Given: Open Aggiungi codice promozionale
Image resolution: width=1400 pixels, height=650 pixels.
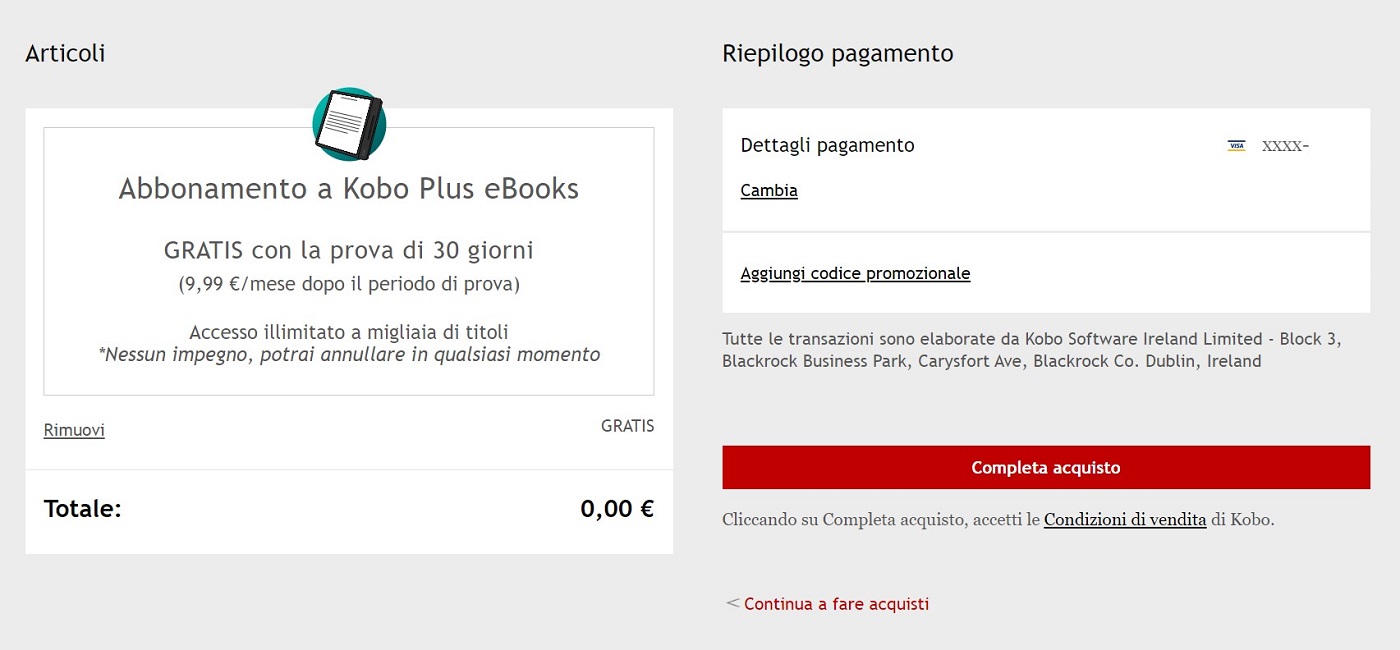Looking at the screenshot, I should point(855,273).
